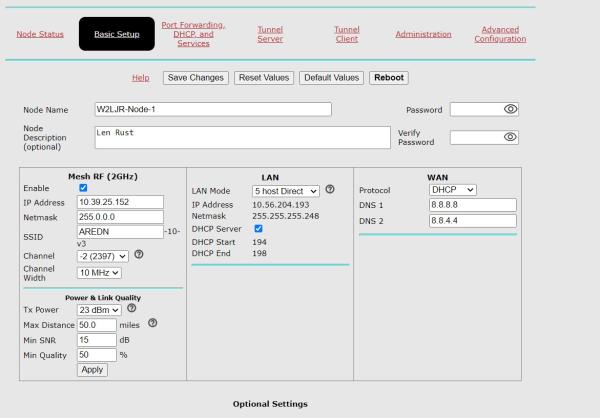Focus the Mesh IP Address field 10.39.25.152
The image size is (600, 418).
click(x=120, y=202)
